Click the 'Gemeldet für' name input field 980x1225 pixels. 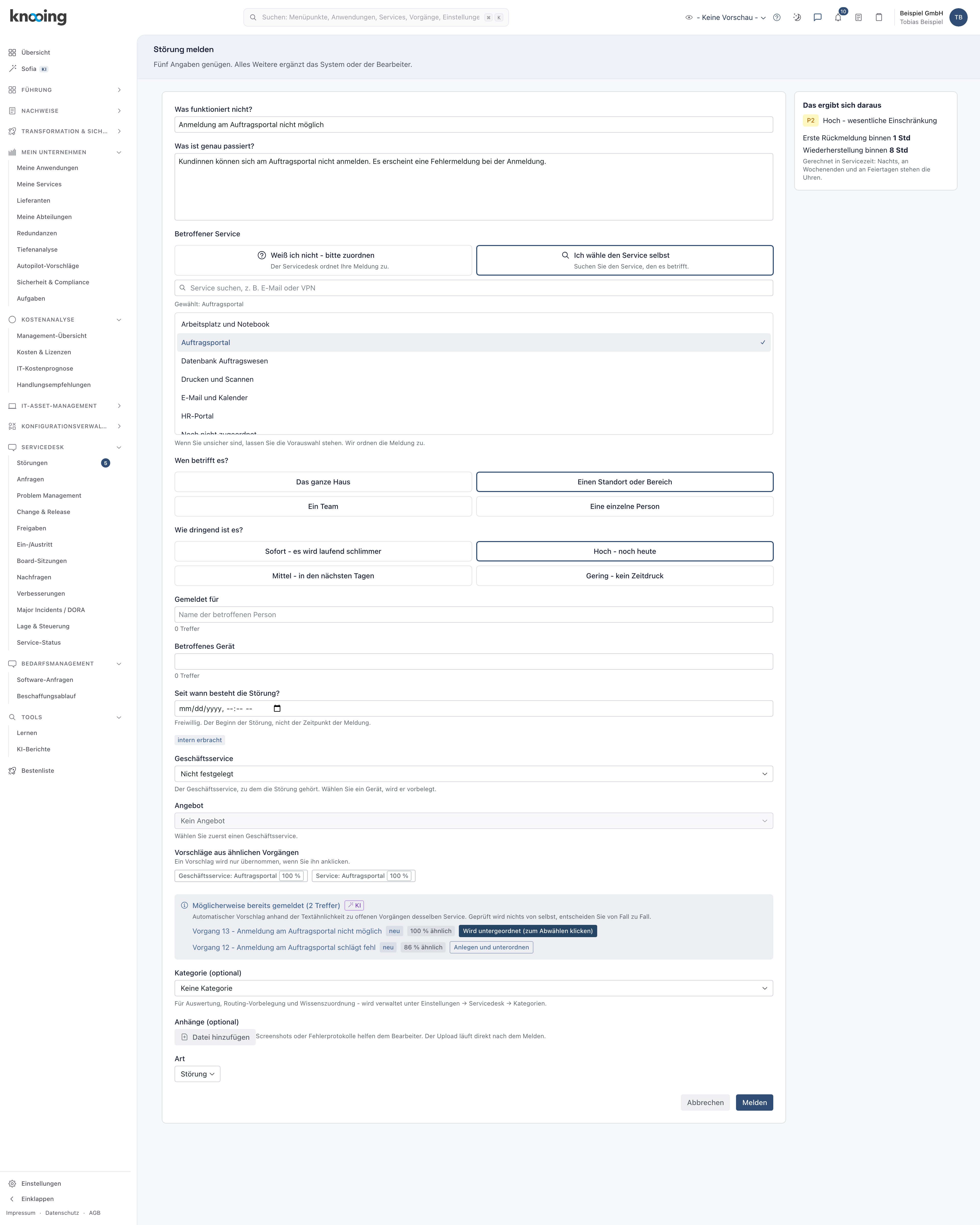474,615
